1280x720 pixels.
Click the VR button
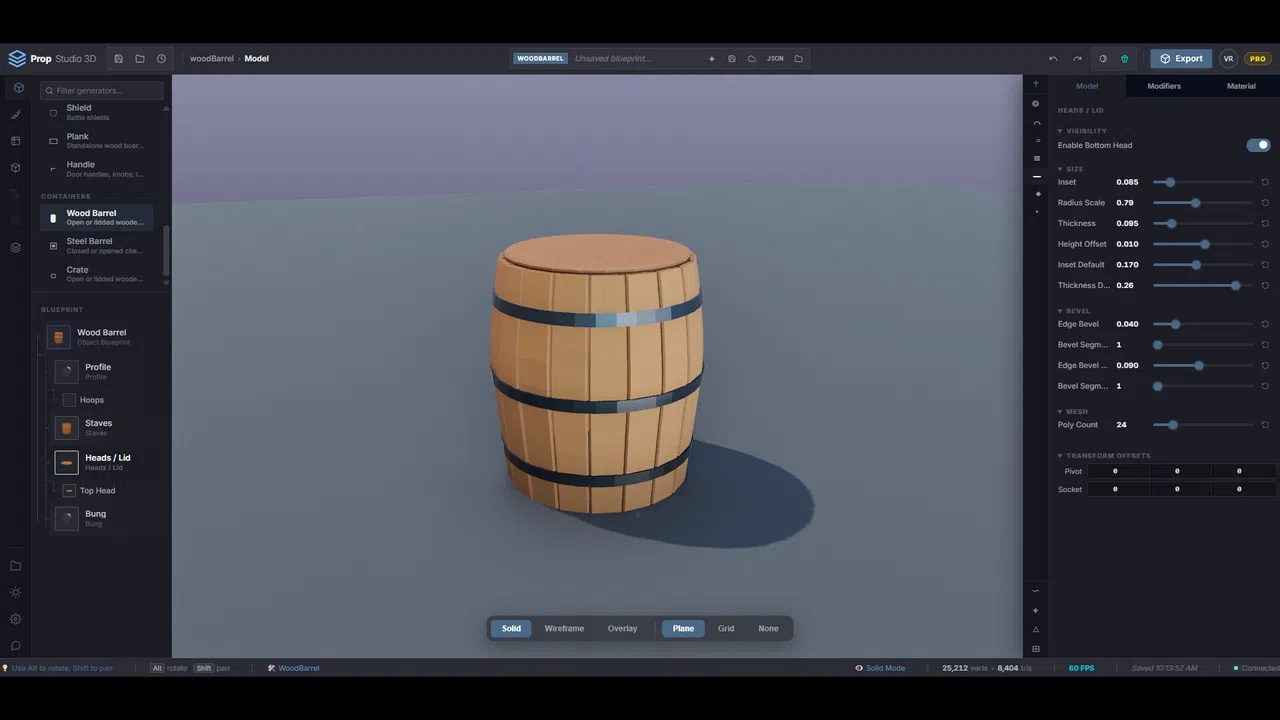pyautogui.click(x=1228, y=59)
